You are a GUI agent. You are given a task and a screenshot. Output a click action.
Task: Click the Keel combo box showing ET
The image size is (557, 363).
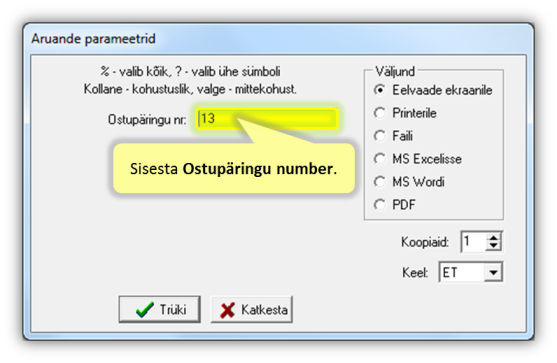click(x=471, y=272)
